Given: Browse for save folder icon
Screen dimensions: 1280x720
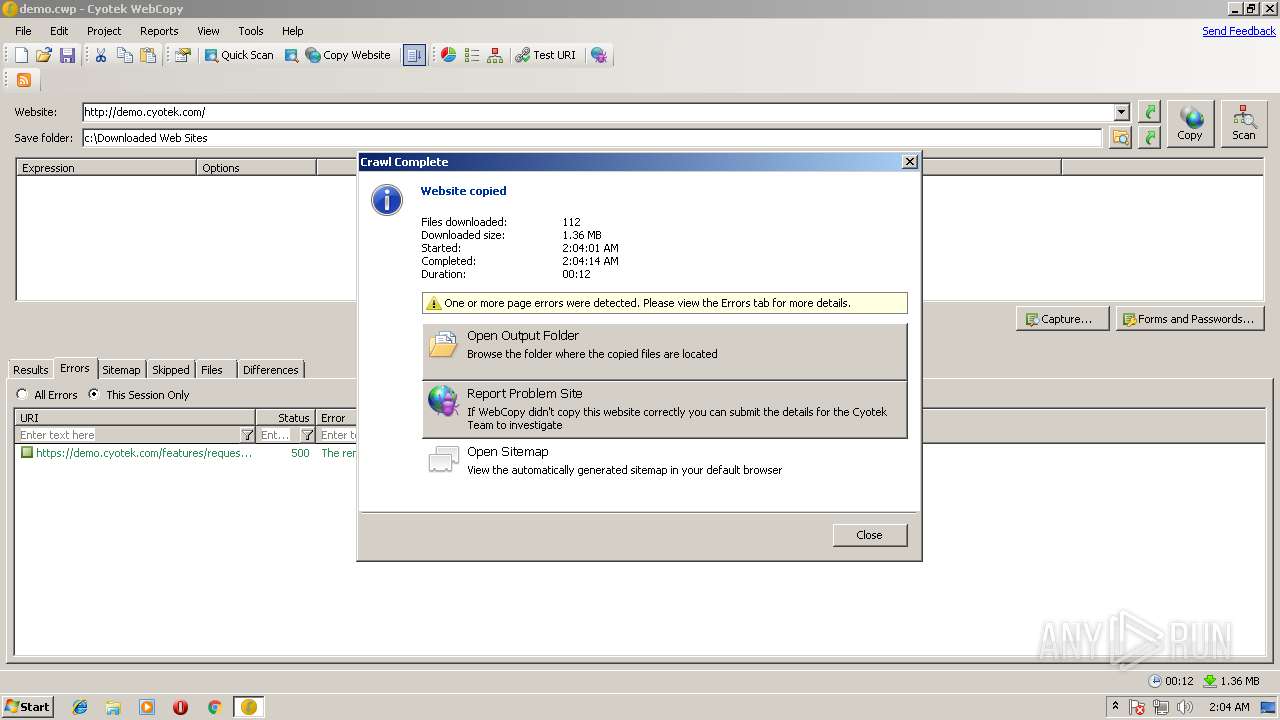Looking at the screenshot, I should pyautogui.click(x=1120, y=138).
